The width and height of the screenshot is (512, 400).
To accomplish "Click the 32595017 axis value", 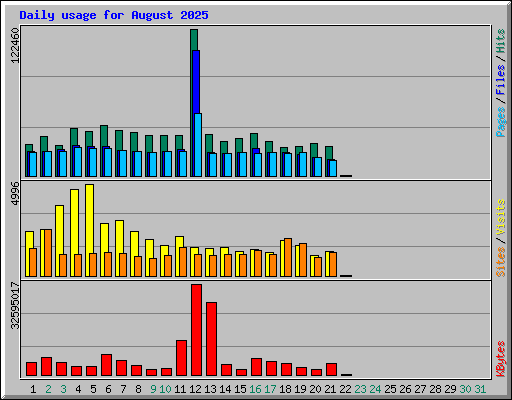I will (15, 305).
